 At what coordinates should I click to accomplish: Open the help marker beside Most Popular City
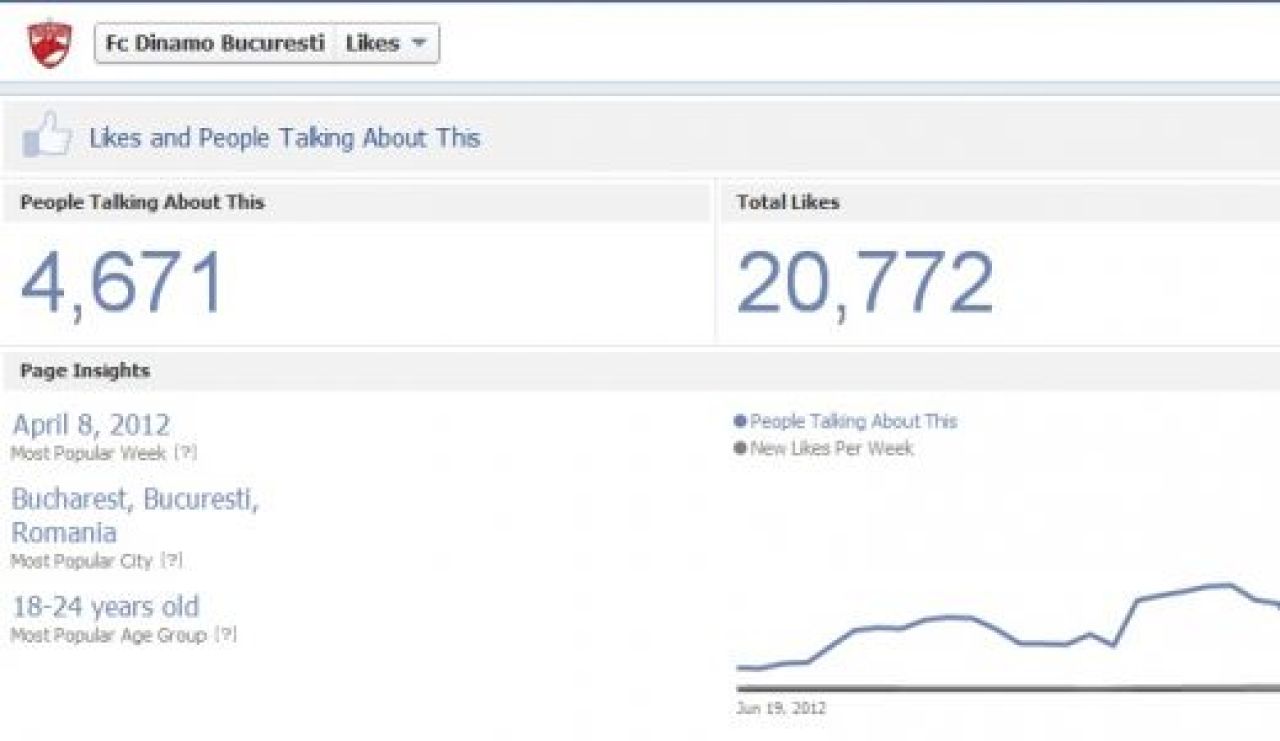(x=172, y=561)
